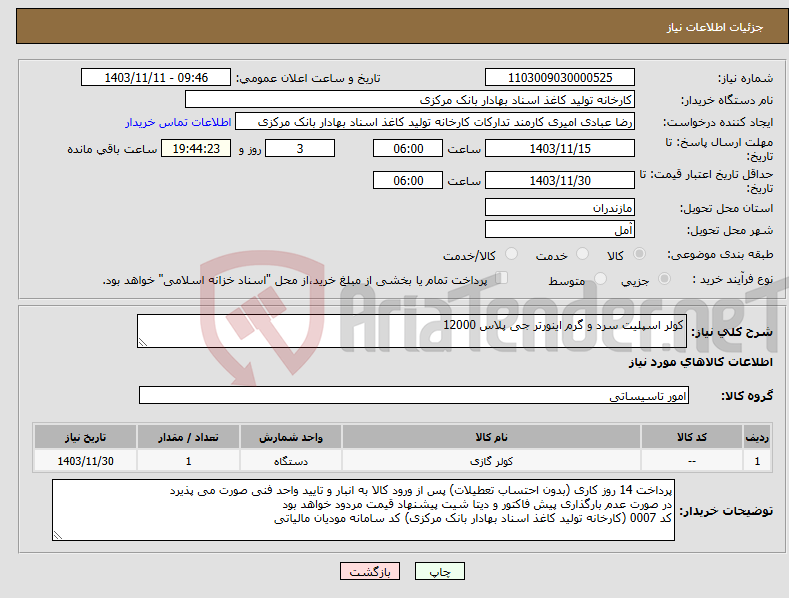Click the شماره نیاز label
Screen dimensions: 789x598
[x=745, y=78]
